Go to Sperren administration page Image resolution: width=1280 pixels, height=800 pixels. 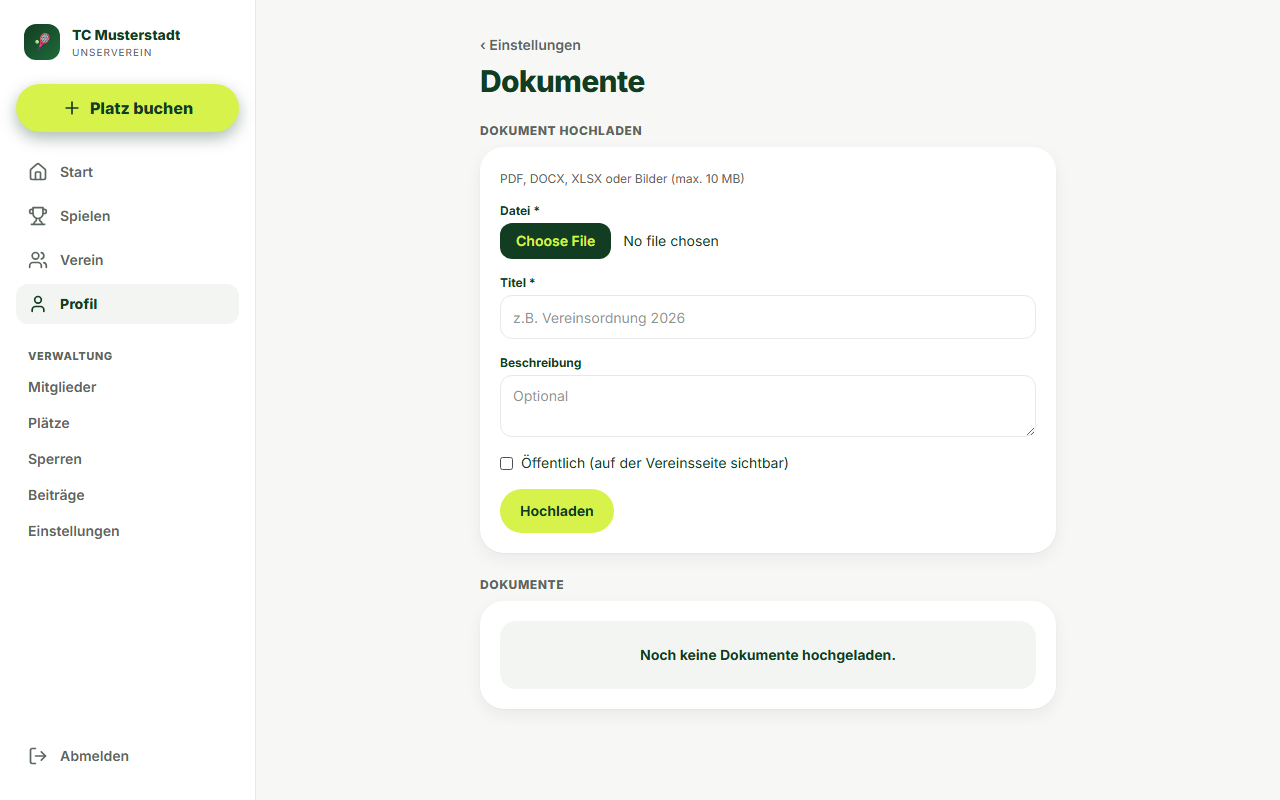pos(55,459)
